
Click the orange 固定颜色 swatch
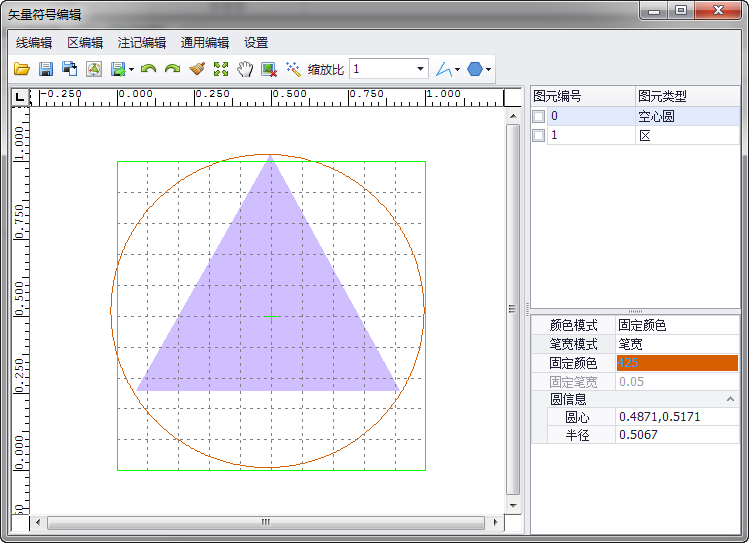pos(677,363)
